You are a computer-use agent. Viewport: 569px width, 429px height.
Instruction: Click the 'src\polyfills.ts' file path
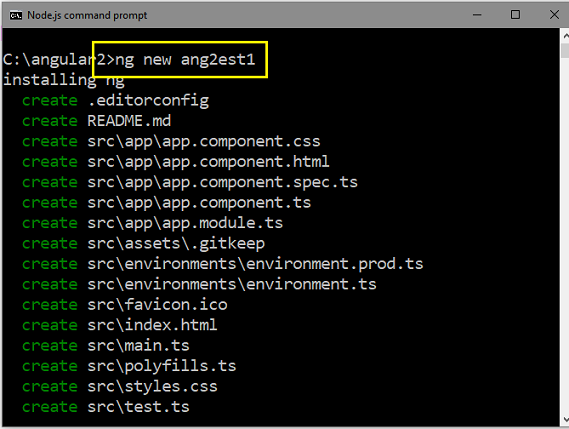[x=162, y=366]
